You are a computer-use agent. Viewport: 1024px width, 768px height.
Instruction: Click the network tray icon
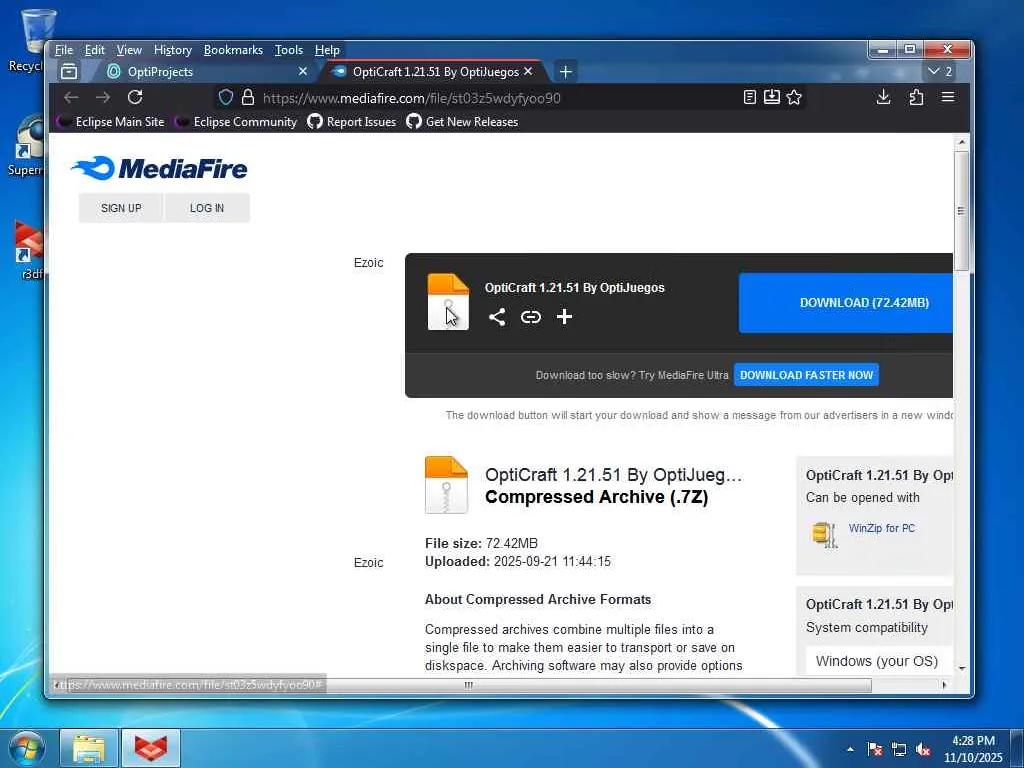coord(899,749)
